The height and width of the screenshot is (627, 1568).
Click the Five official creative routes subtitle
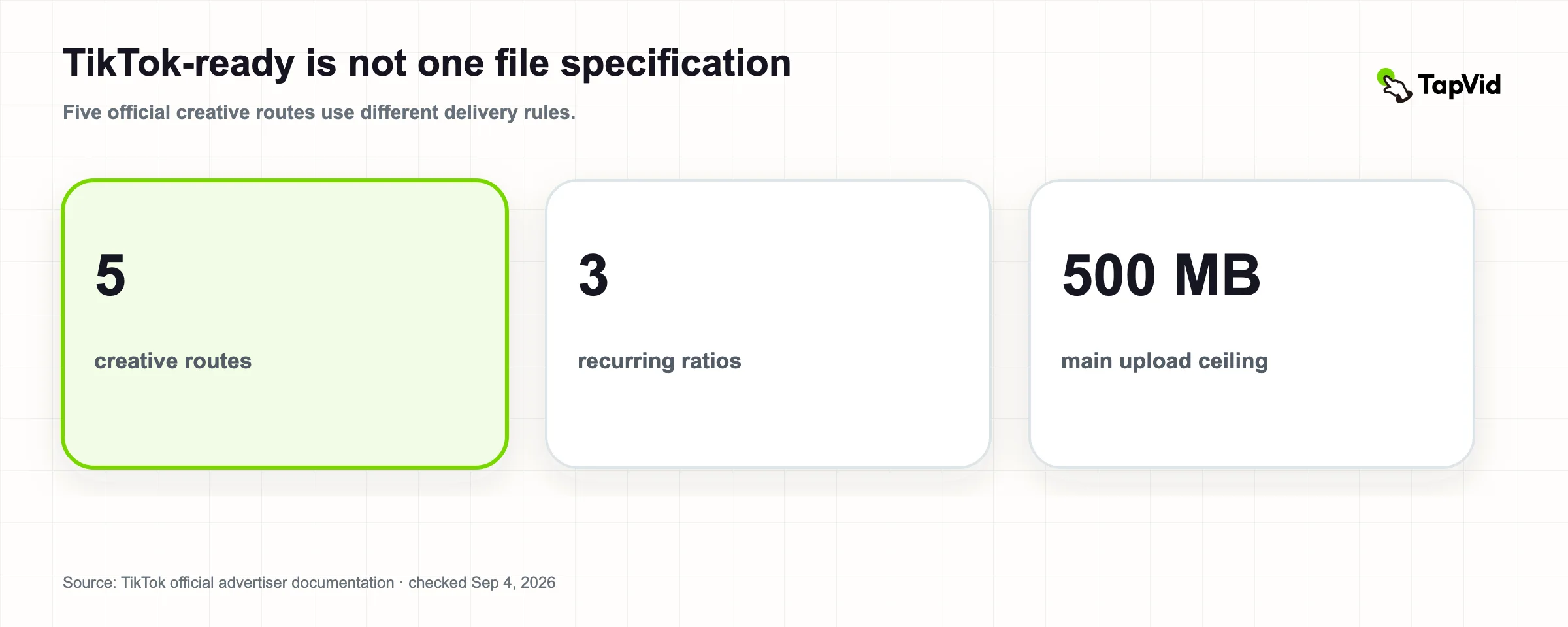319,112
